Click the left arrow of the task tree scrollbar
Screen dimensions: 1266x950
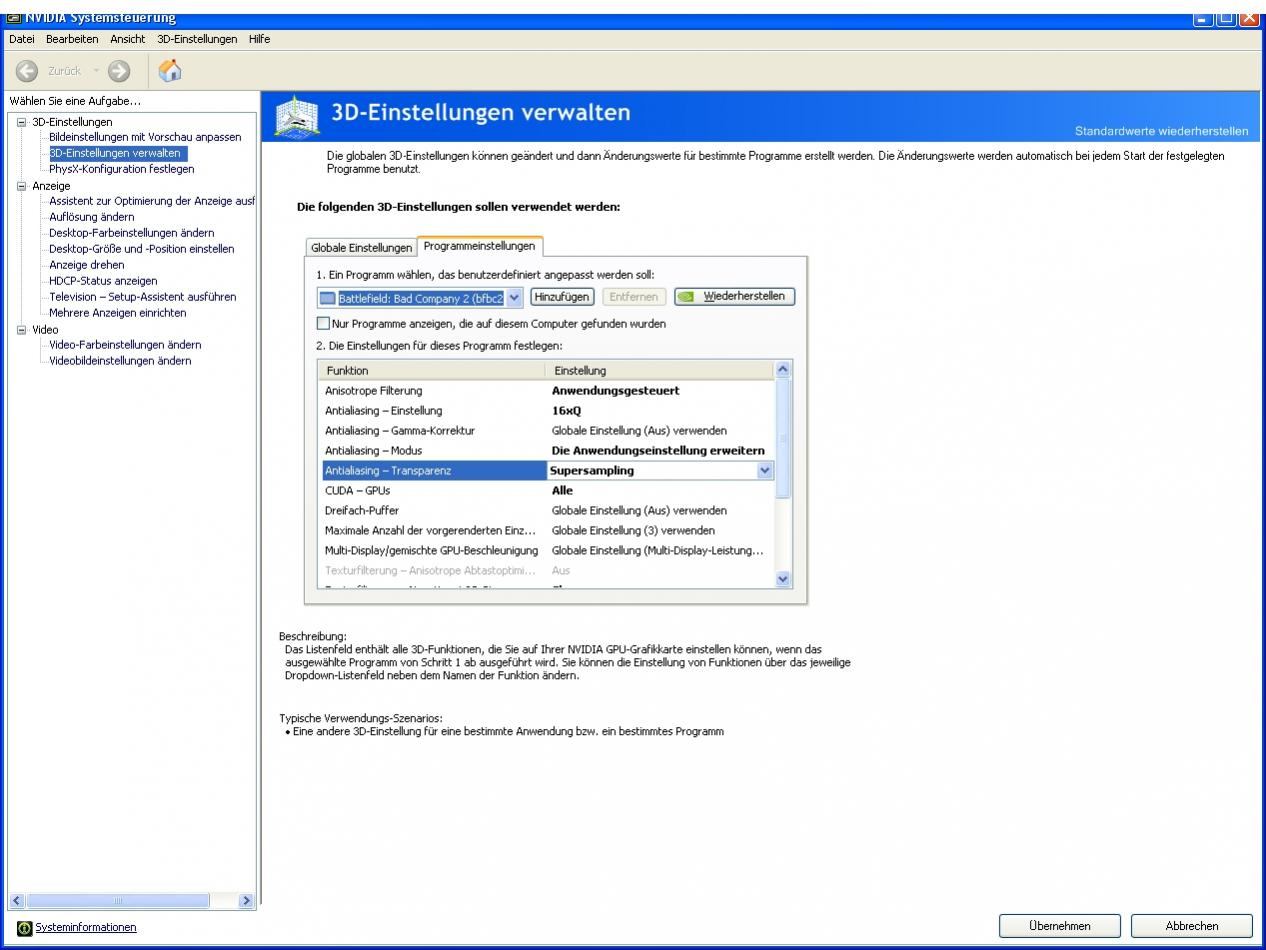click(x=16, y=901)
